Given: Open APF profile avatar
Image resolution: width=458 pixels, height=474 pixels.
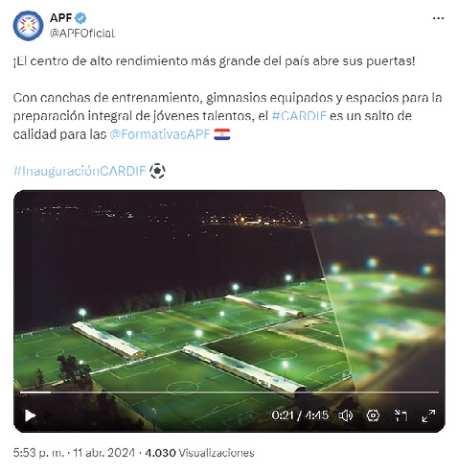Looking at the screenshot, I should (x=28, y=26).
